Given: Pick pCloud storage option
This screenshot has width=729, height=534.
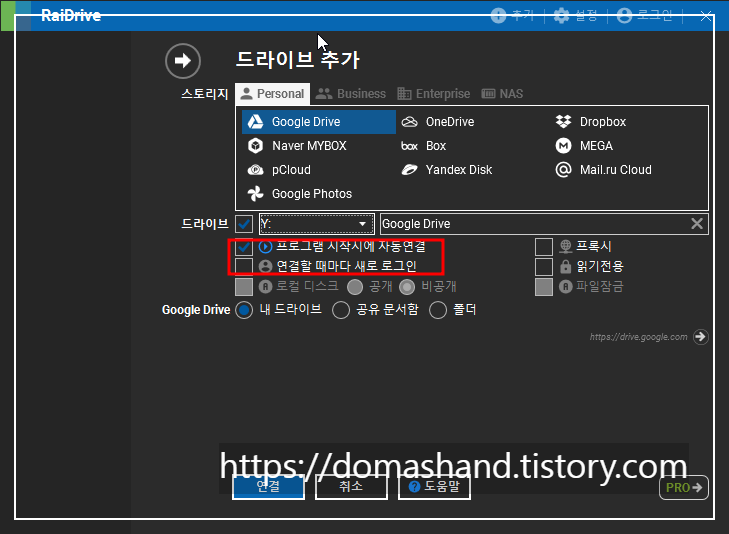Looking at the screenshot, I should [x=279, y=170].
